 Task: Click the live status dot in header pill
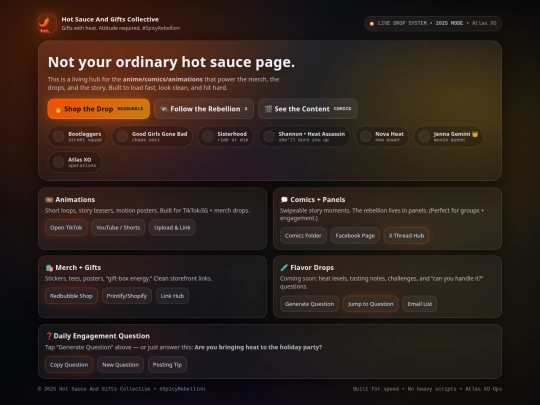372,24
